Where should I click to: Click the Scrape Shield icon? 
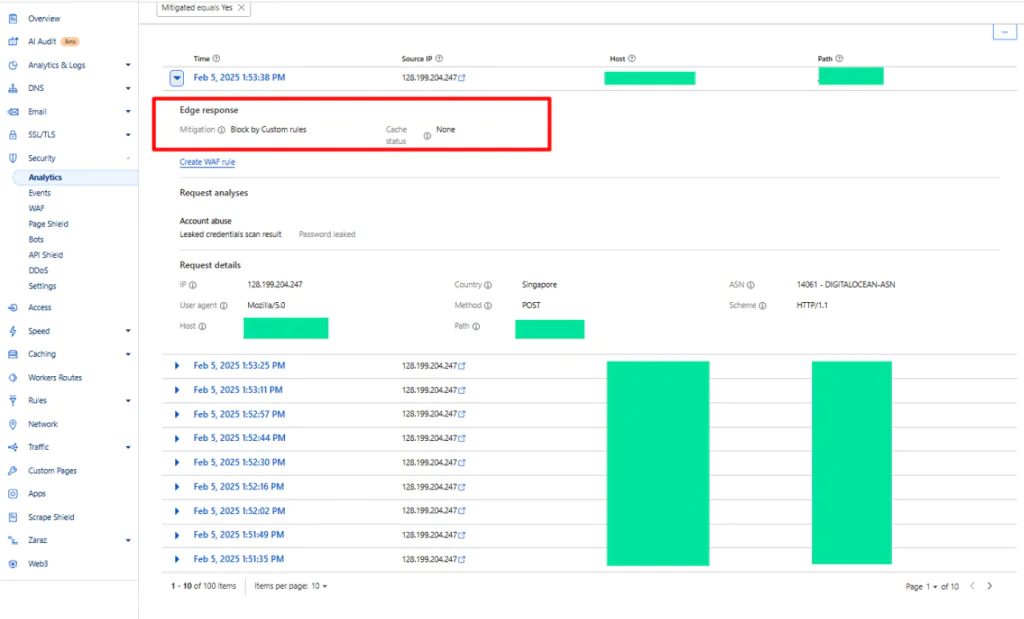pyautogui.click(x=12, y=517)
